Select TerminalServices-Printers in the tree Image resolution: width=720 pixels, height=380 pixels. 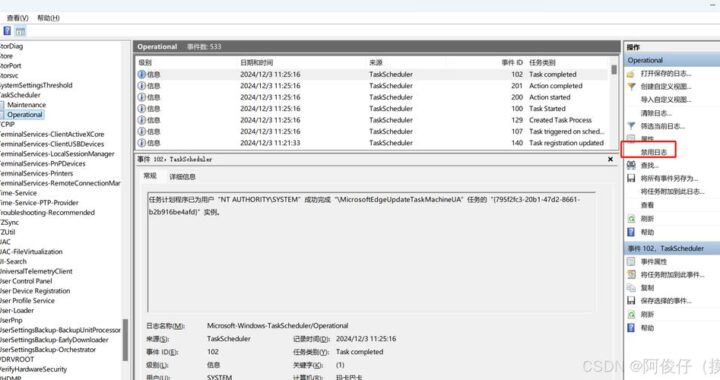point(36,173)
